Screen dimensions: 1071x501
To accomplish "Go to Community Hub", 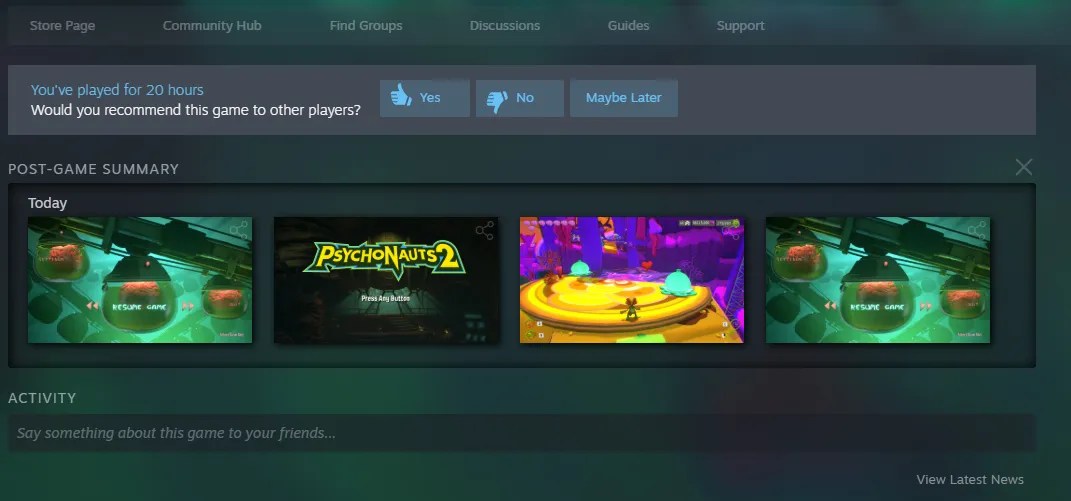I will [212, 26].
